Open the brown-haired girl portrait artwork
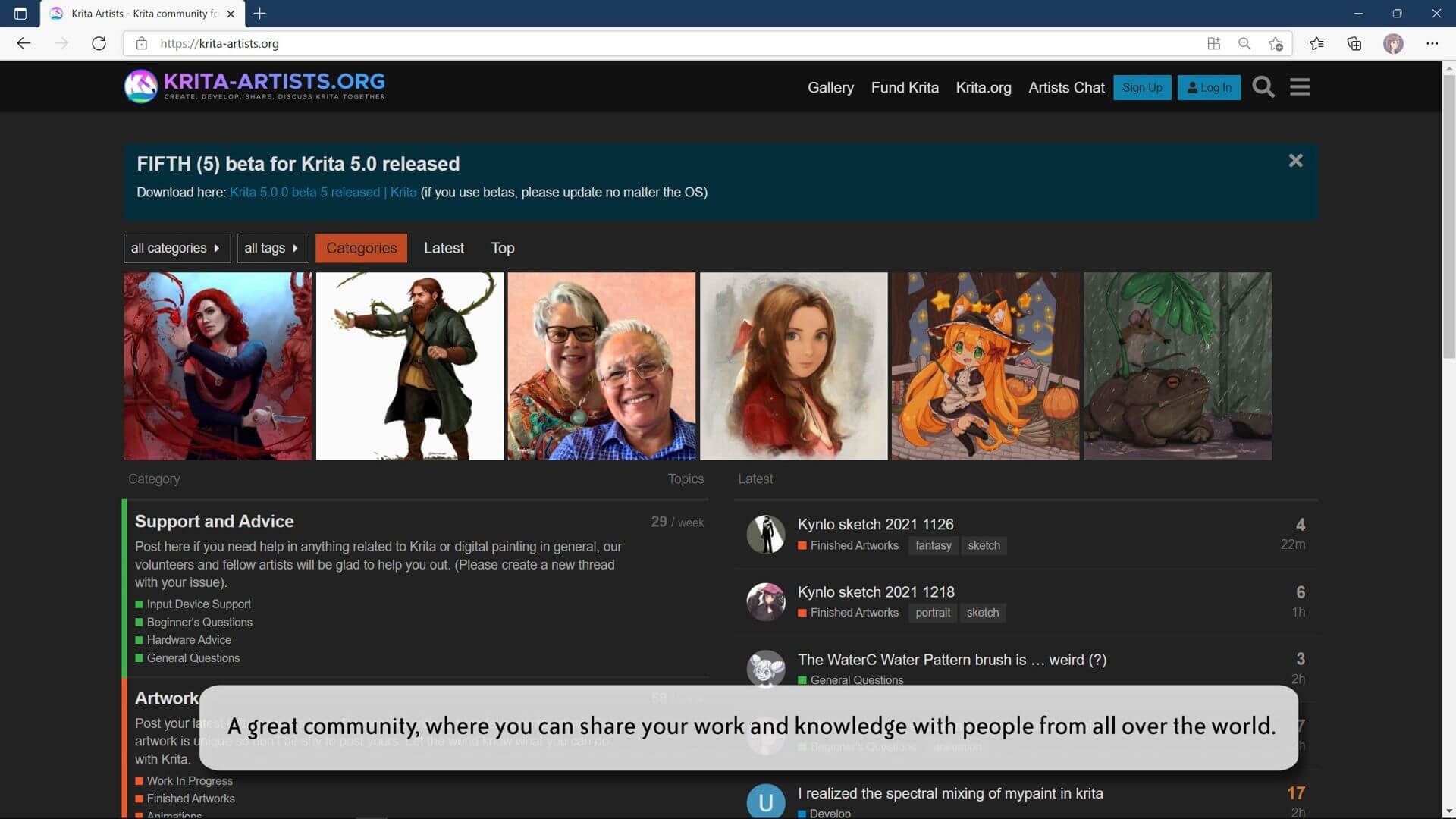This screenshot has height=819, width=1456. pos(793,366)
